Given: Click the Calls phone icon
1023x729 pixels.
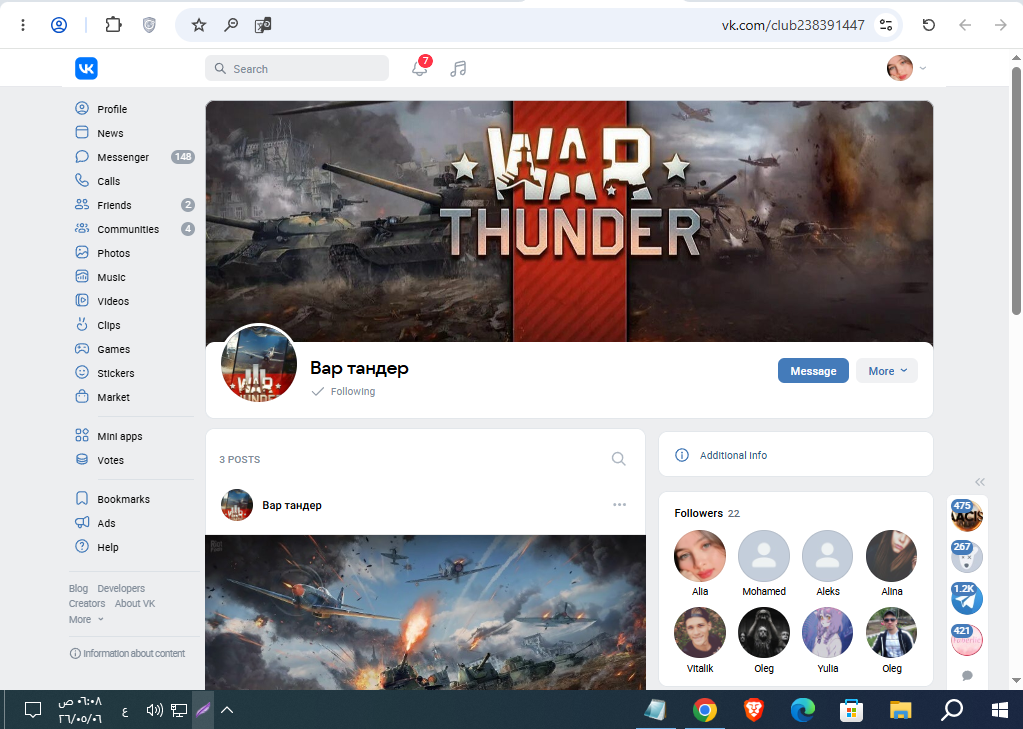Looking at the screenshot, I should (82, 180).
